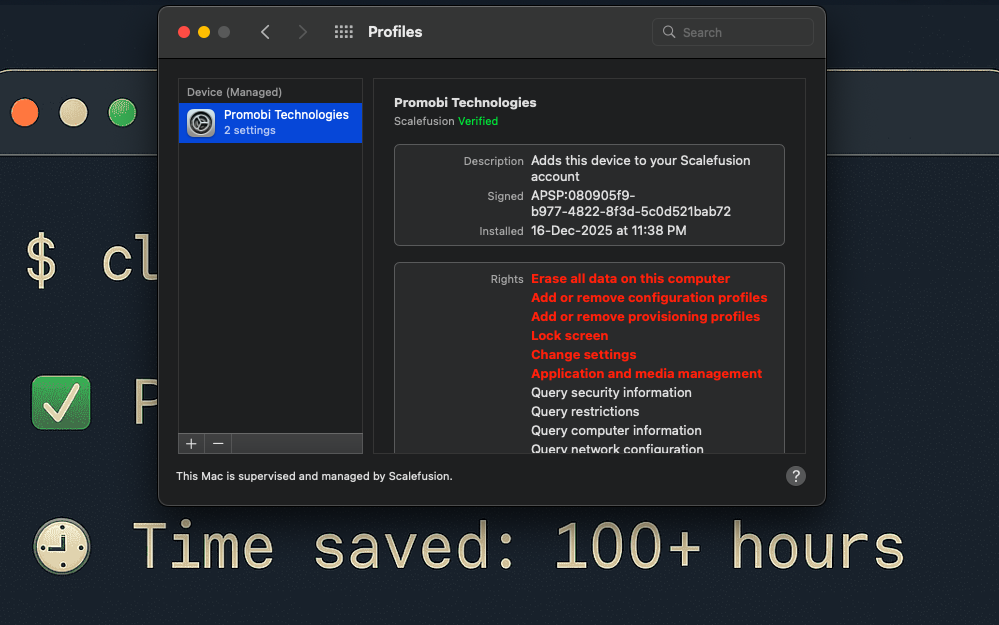Click the 'Lock screen' right

tap(570, 336)
